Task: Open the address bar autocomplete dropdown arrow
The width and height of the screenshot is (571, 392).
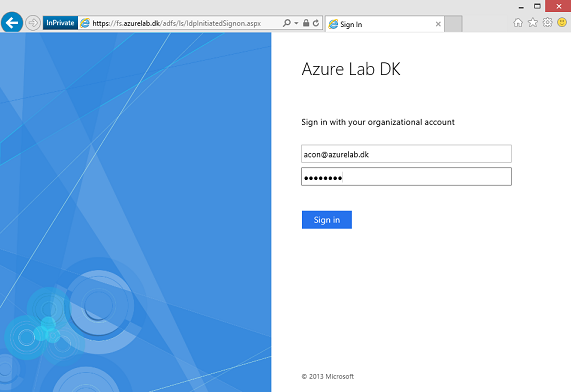Action: [296, 23]
